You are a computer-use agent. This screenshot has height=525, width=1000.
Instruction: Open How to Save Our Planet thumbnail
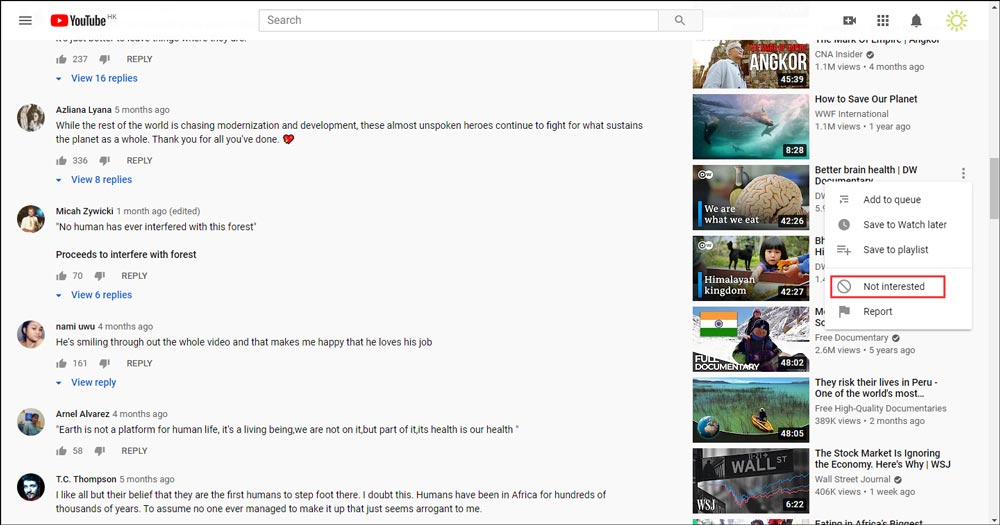[x=751, y=126]
